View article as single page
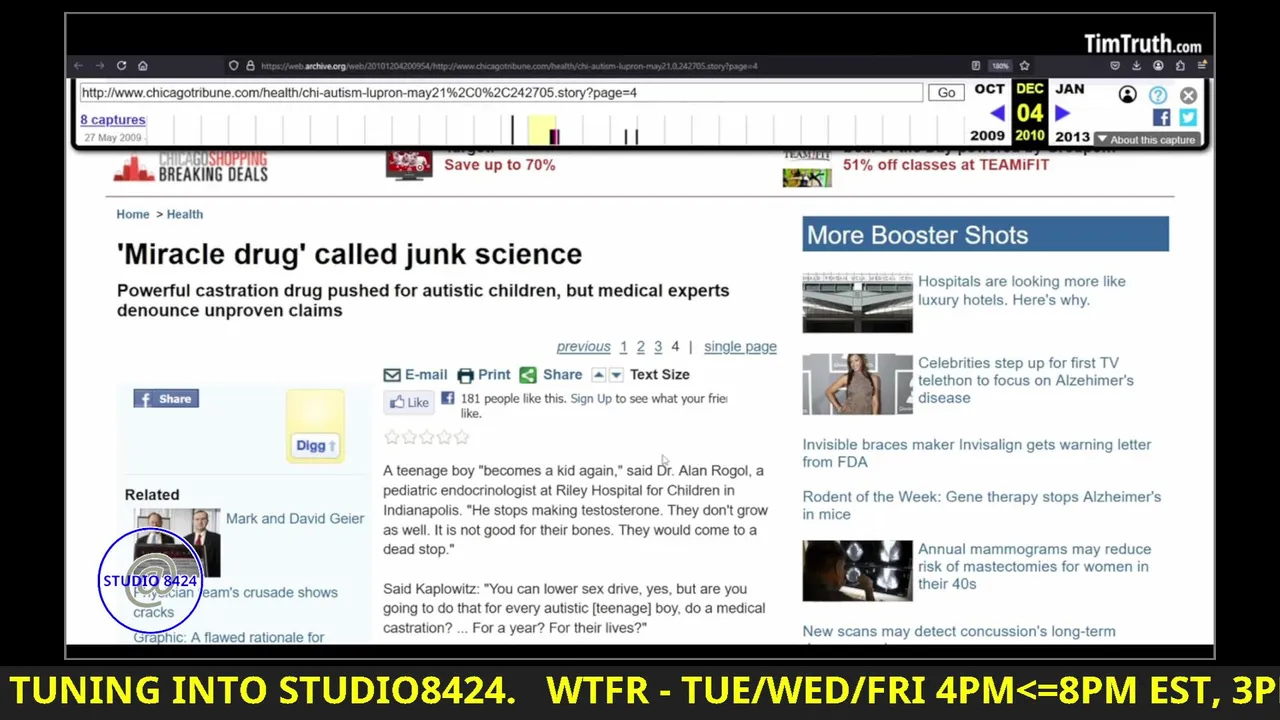 pyautogui.click(x=740, y=346)
